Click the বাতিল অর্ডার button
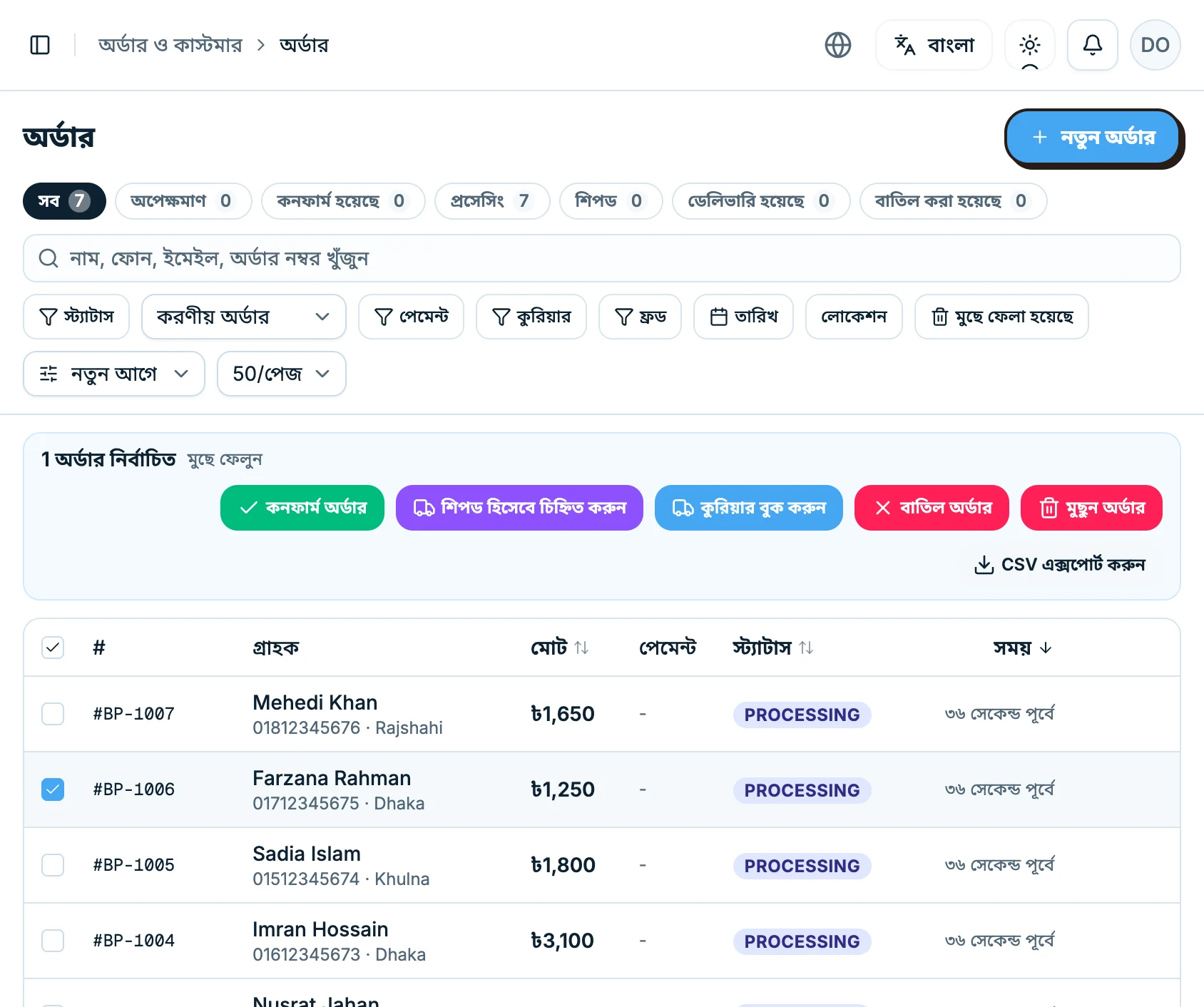Image resolution: width=1204 pixels, height=1007 pixels. coord(932,508)
